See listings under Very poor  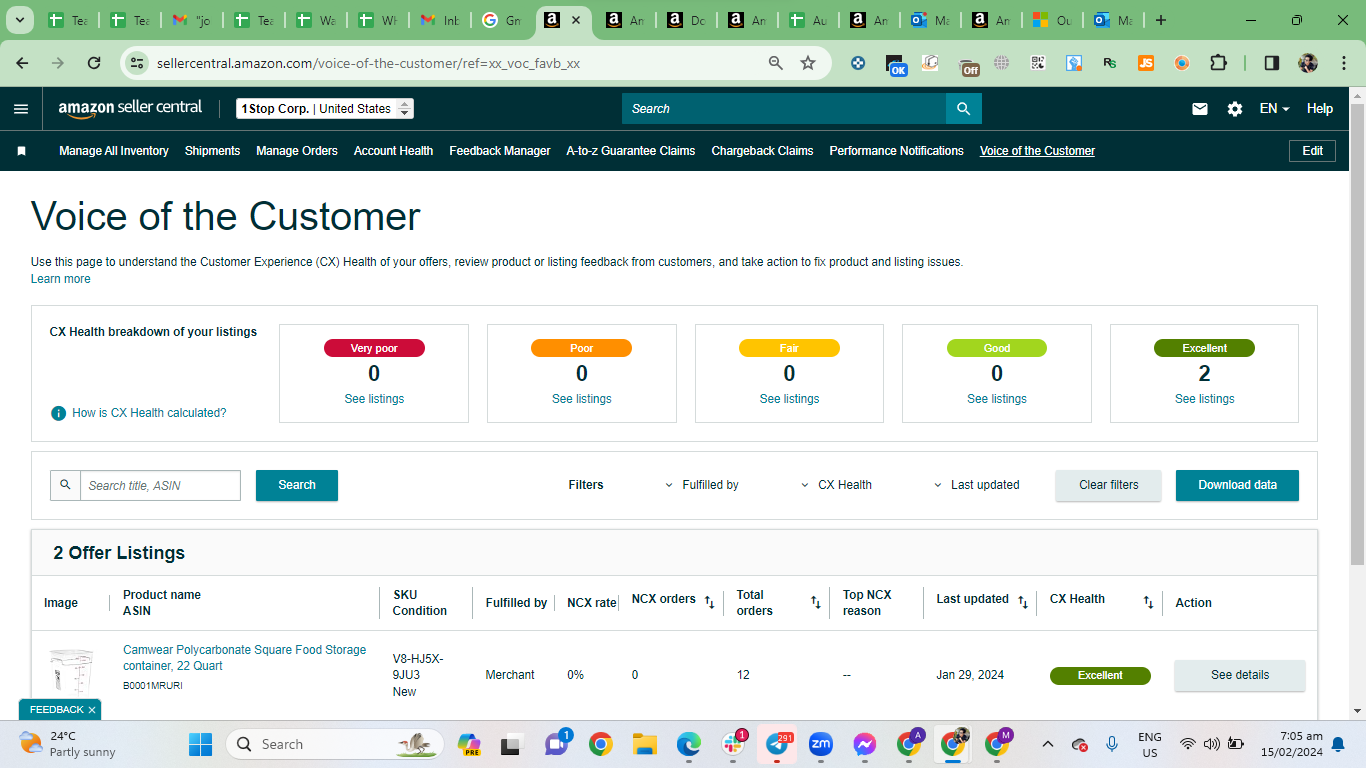click(x=374, y=399)
